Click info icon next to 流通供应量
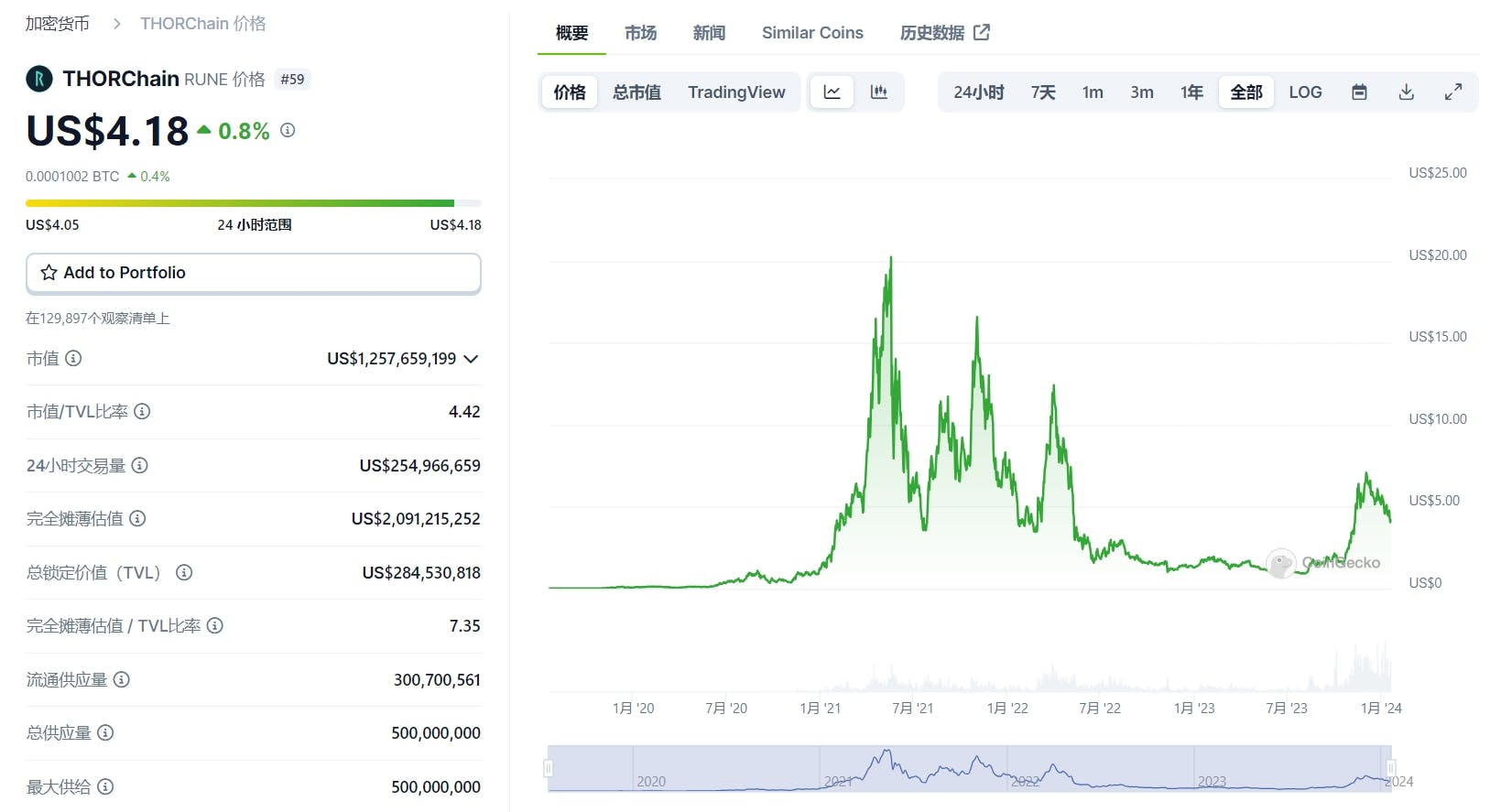The height and width of the screenshot is (812, 1501). pyautogui.click(x=121, y=679)
